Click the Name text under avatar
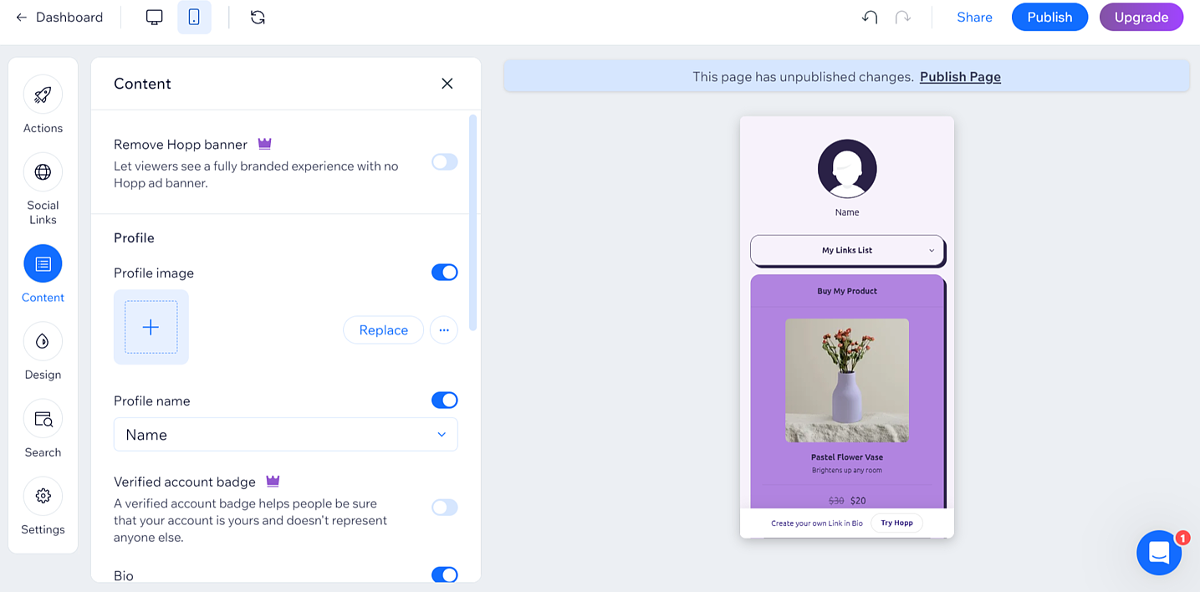This screenshot has height=592, width=1200. pyautogui.click(x=847, y=212)
